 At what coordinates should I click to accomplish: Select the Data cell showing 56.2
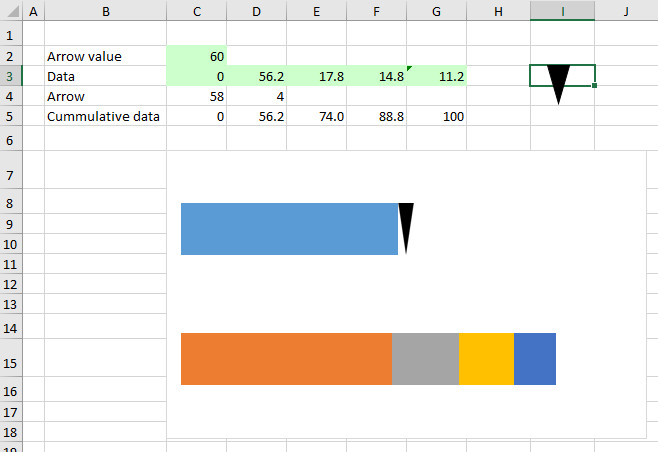[257, 76]
